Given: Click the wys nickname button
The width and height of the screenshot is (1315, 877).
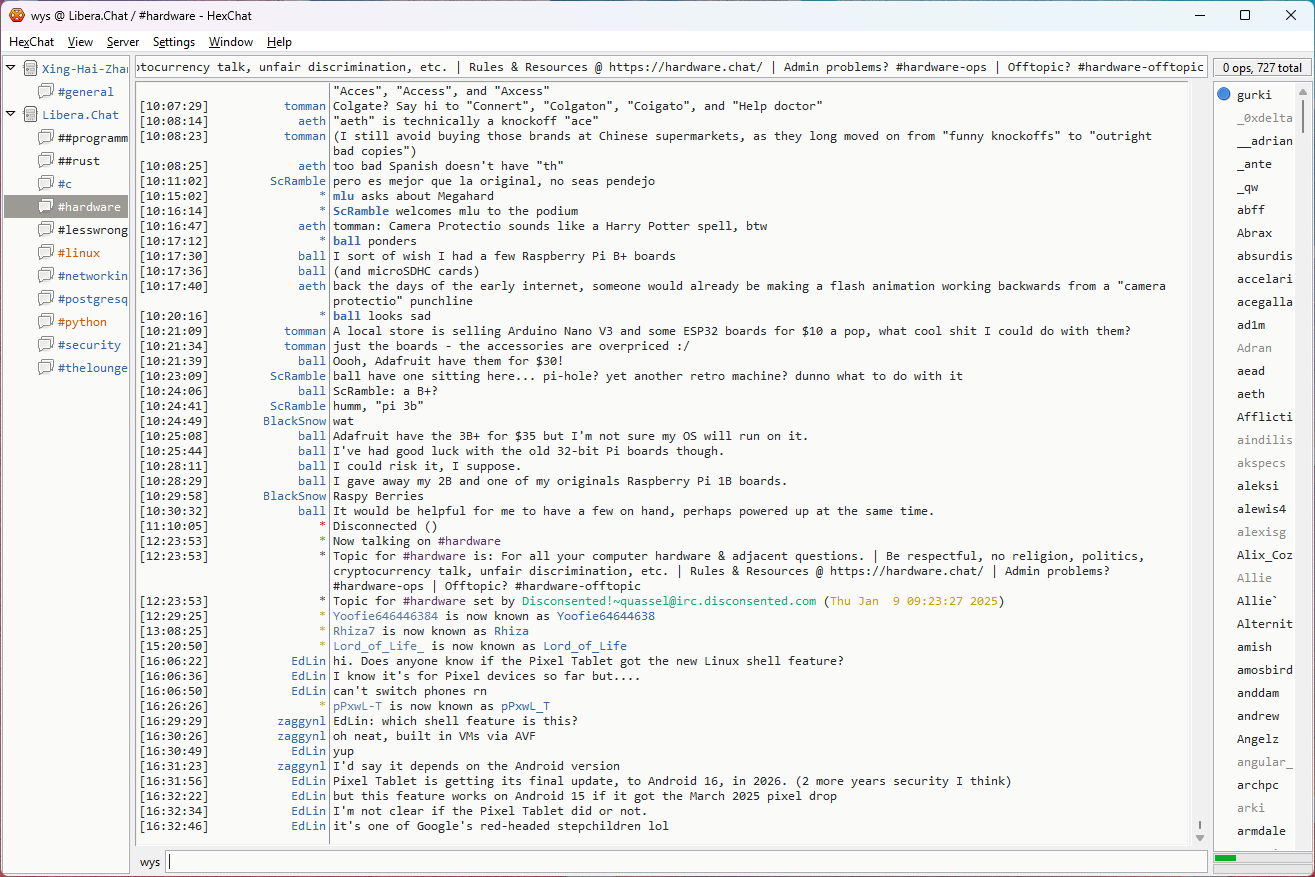Looking at the screenshot, I should coord(149,862).
